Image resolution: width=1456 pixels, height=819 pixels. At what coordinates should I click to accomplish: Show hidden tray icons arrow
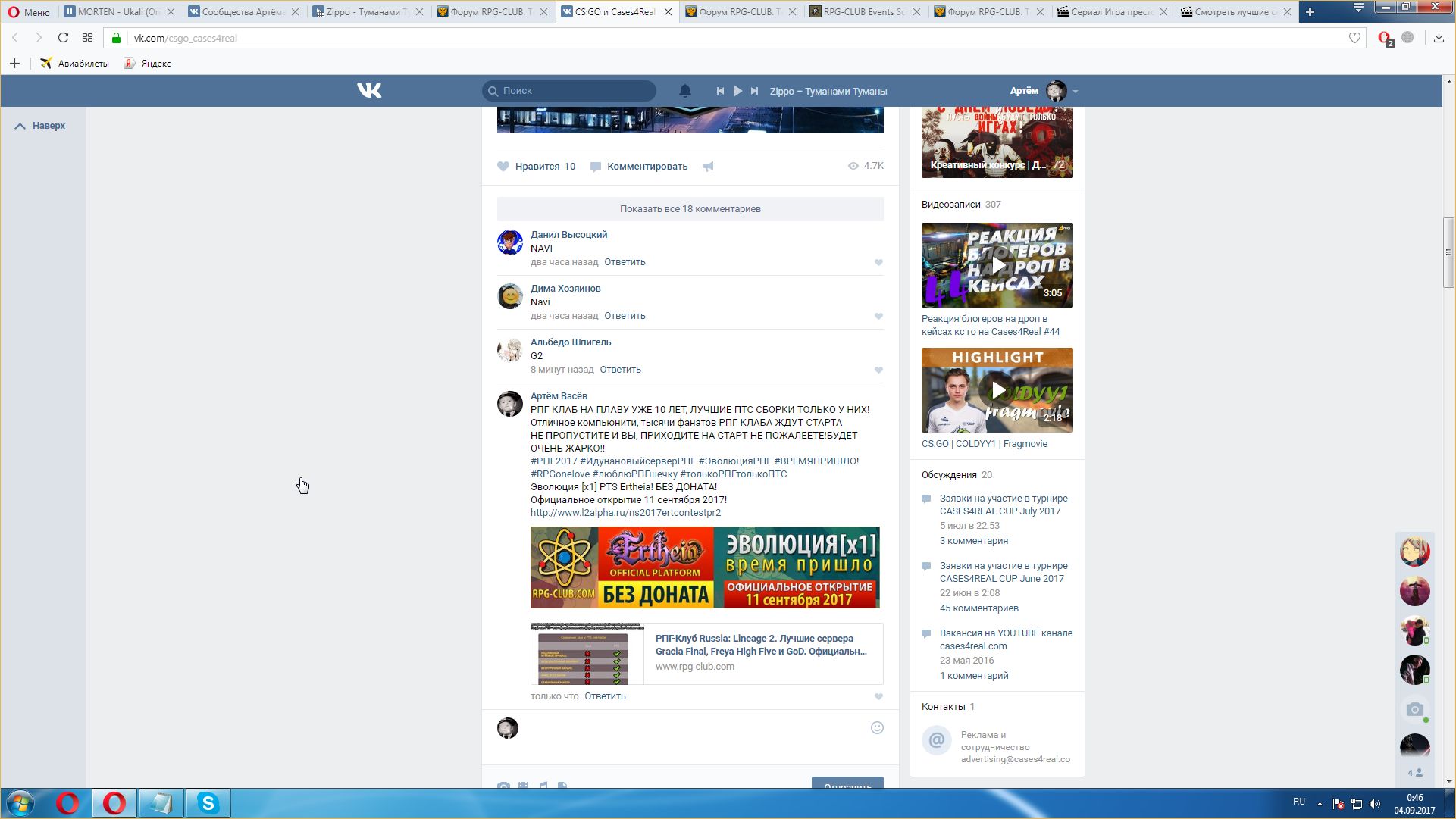[x=1320, y=804]
